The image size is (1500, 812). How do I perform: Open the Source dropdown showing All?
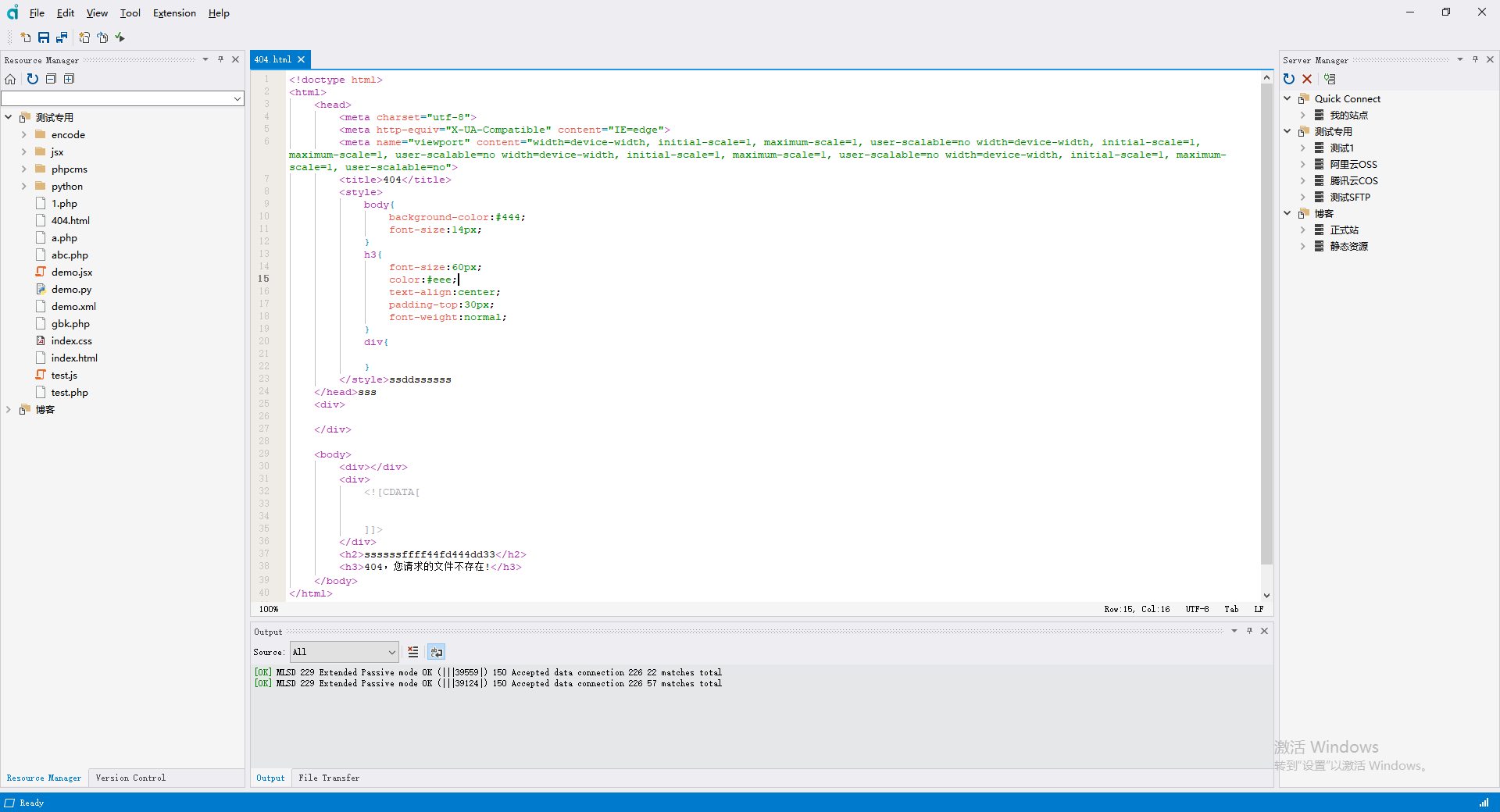pos(344,652)
